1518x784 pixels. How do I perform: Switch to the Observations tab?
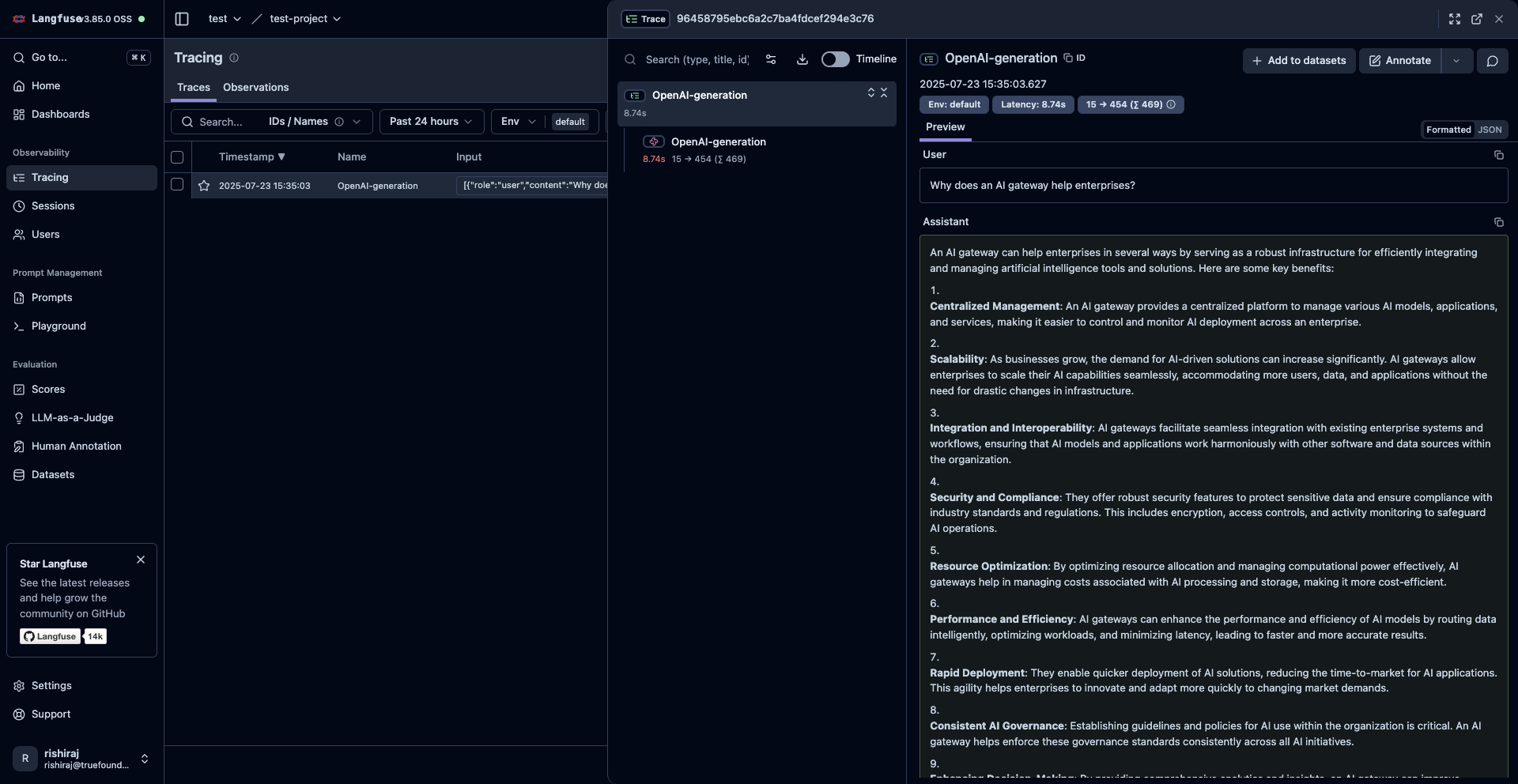pyautogui.click(x=255, y=87)
